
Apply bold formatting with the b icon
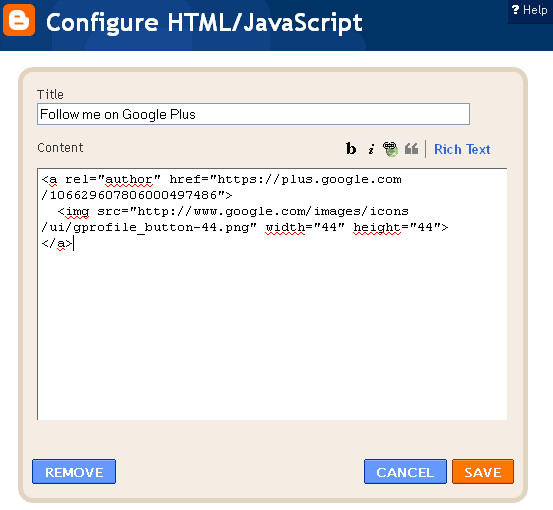point(351,148)
